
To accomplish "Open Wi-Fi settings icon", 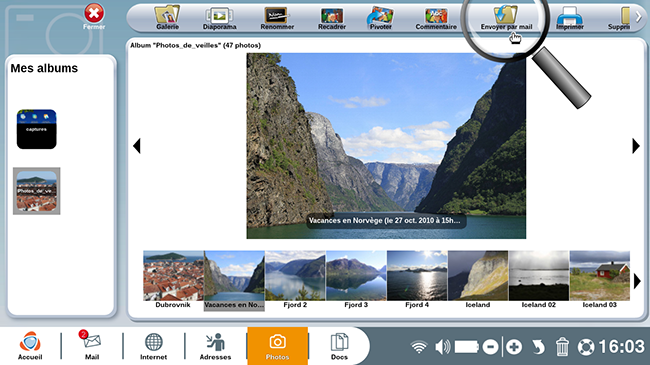I will [419, 347].
